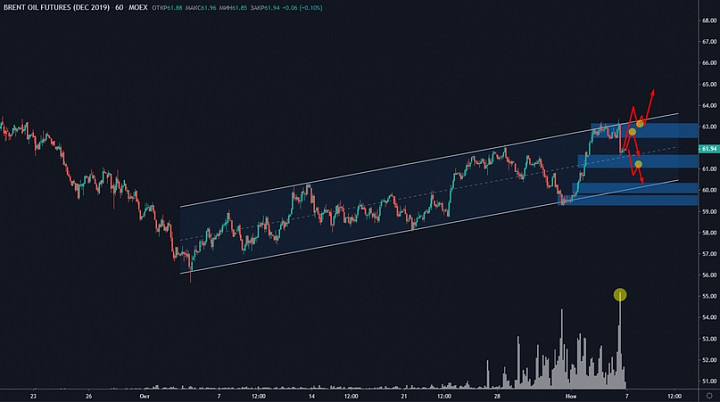The width and height of the screenshot is (720, 402).
Task: Click the 56.00 price axis label
Action: pyautogui.click(x=709, y=275)
